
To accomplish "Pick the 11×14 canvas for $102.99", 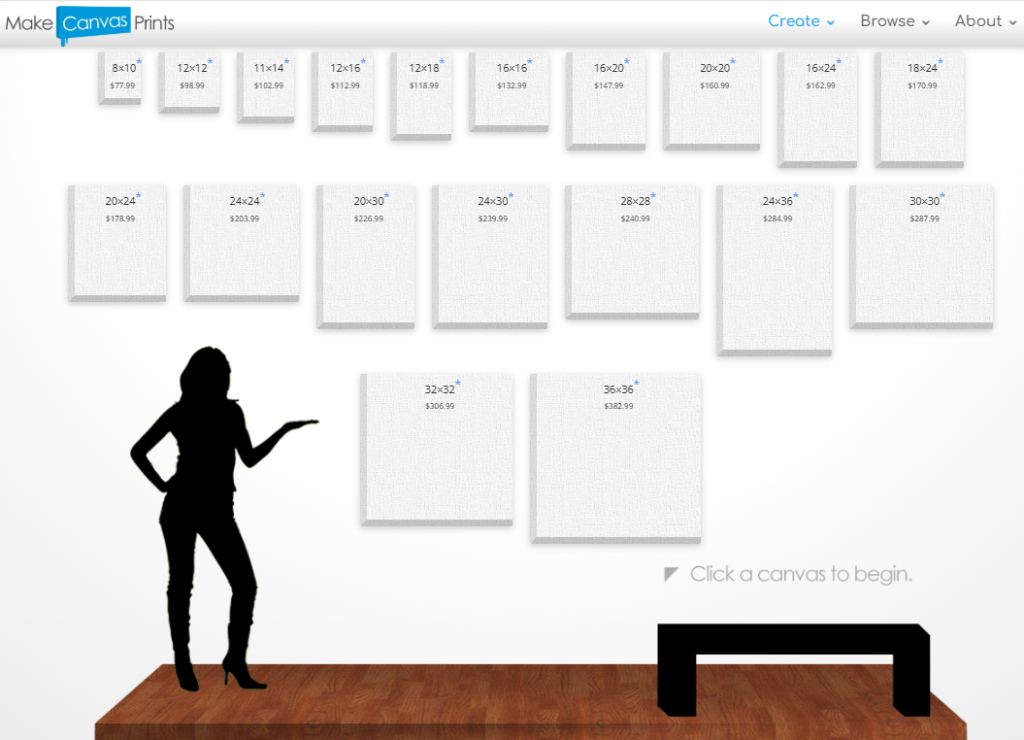I will pyautogui.click(x=267, y=86).
